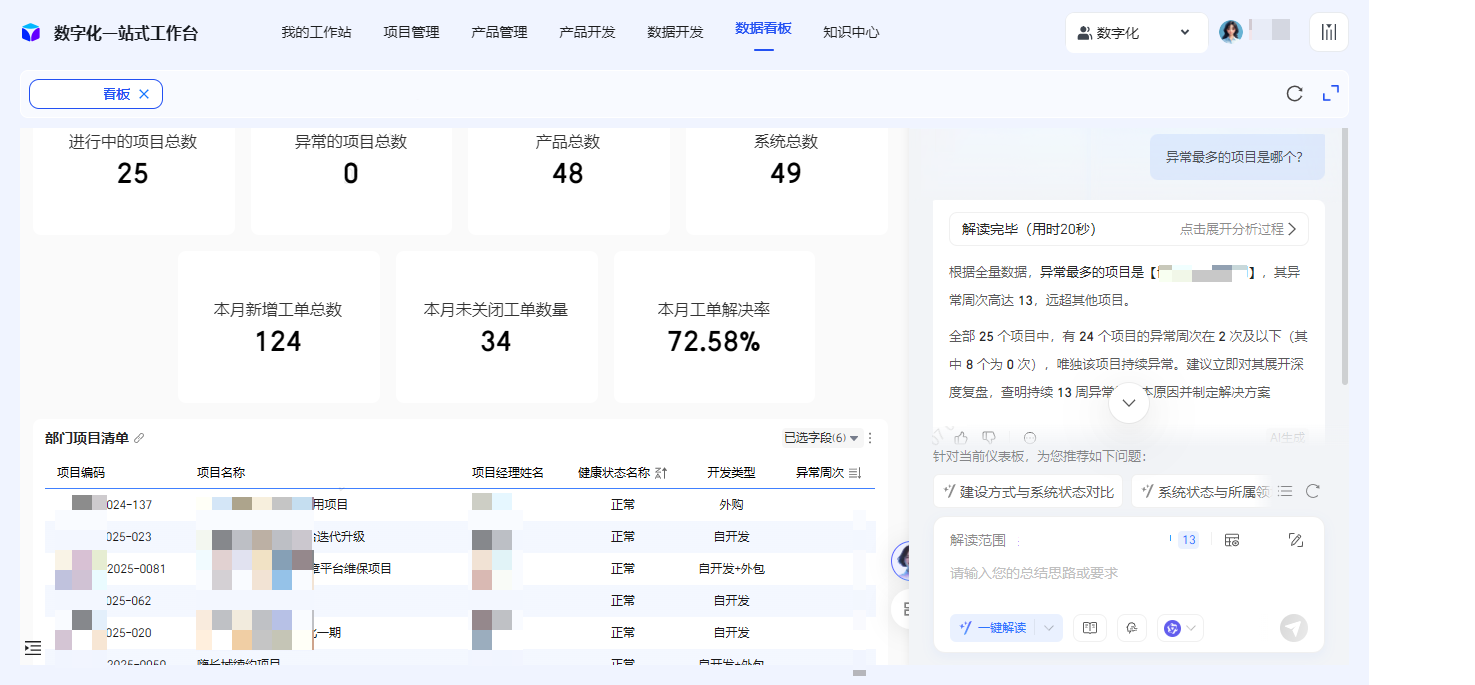Refresh the dashboard using the reload icon
Viewport: 1475px width, 685px height.
[1294, 94]
